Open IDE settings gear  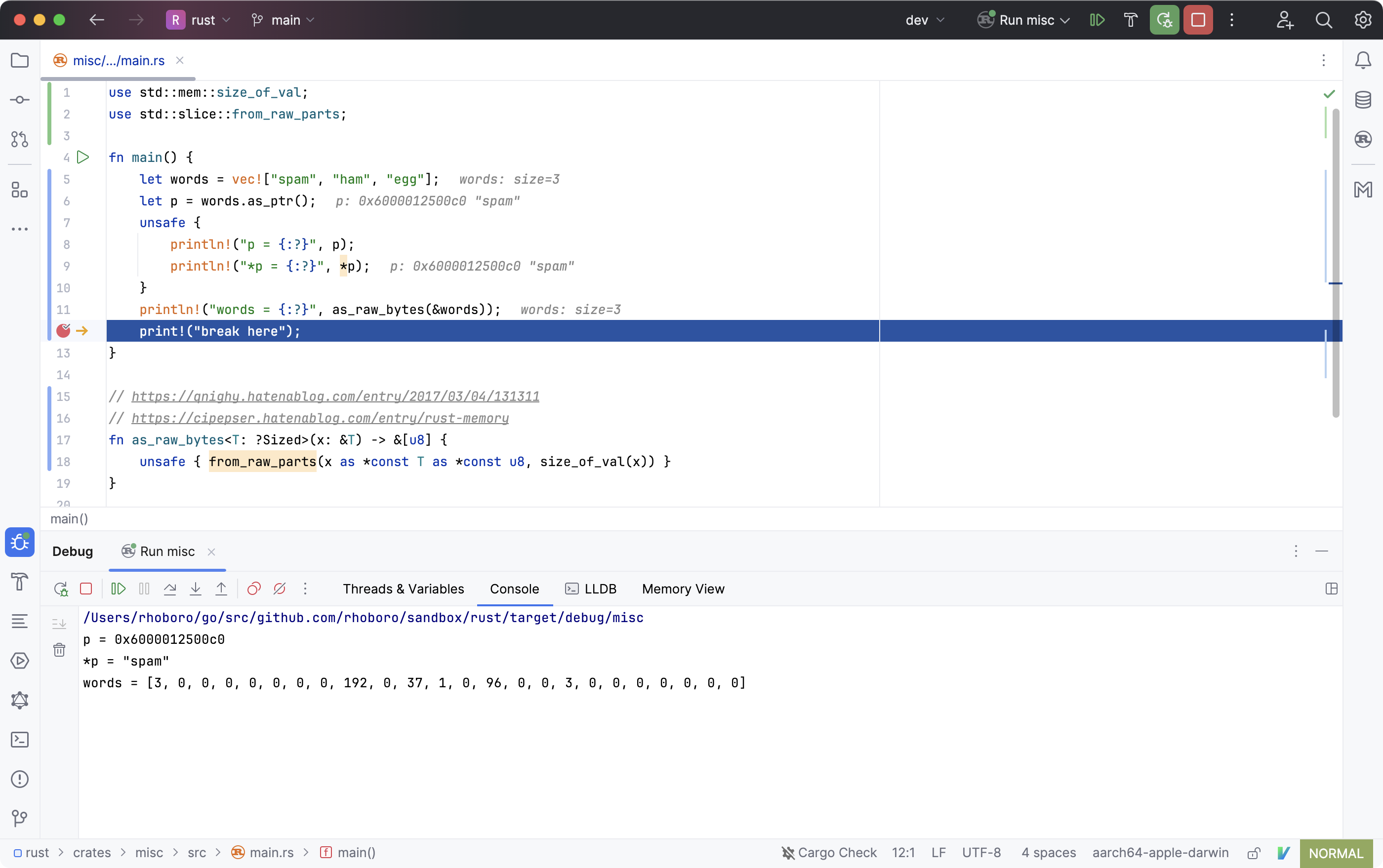pyautogui.click(x=1362, y=20)
